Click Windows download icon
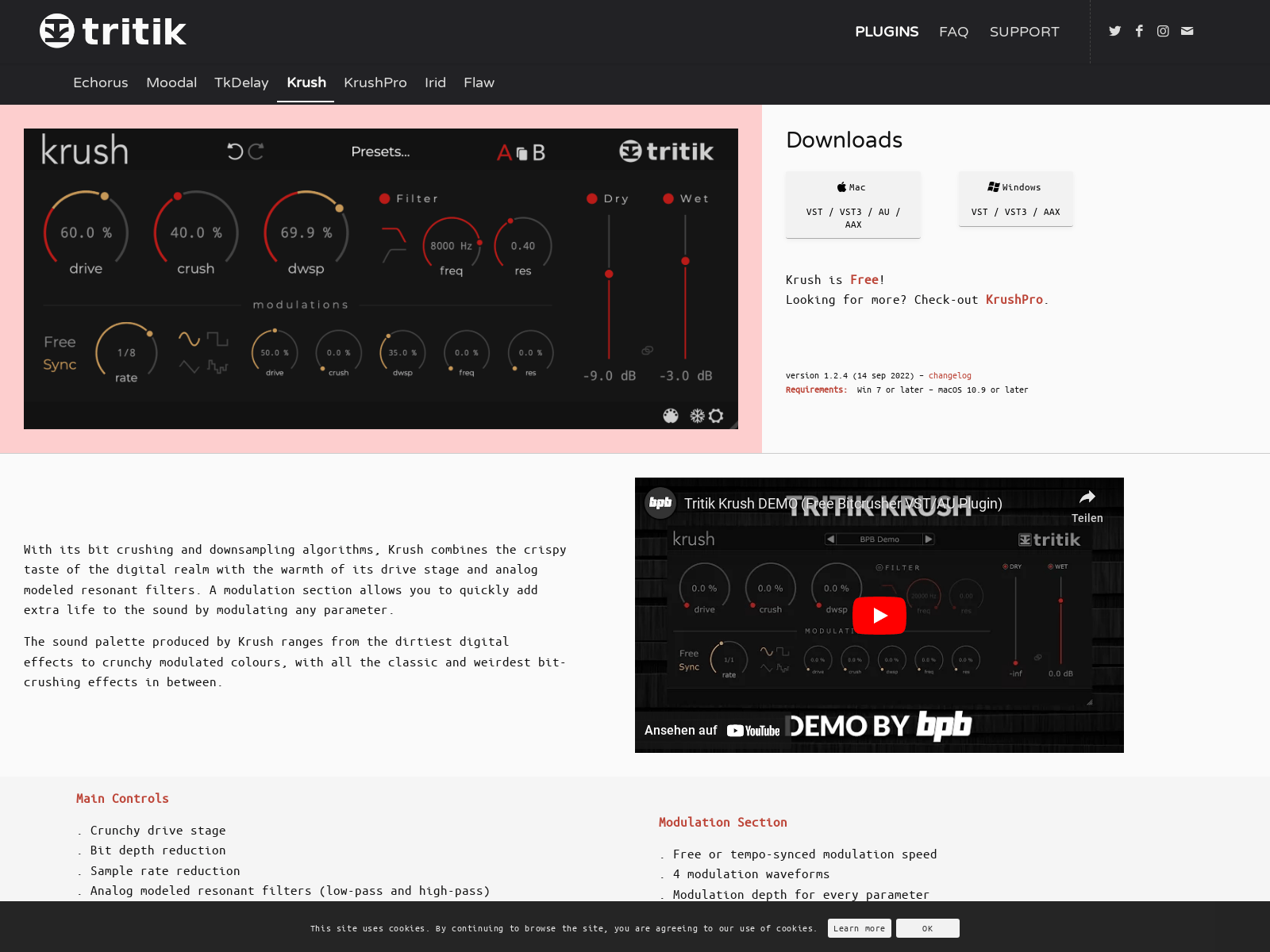This screenshot has height=952, width=1270. (993, 187)
